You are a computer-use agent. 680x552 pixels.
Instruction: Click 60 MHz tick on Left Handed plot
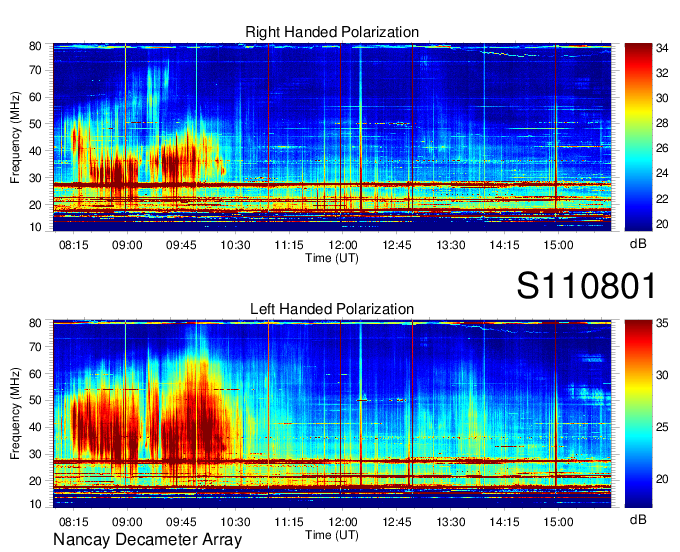pos(35,374)
